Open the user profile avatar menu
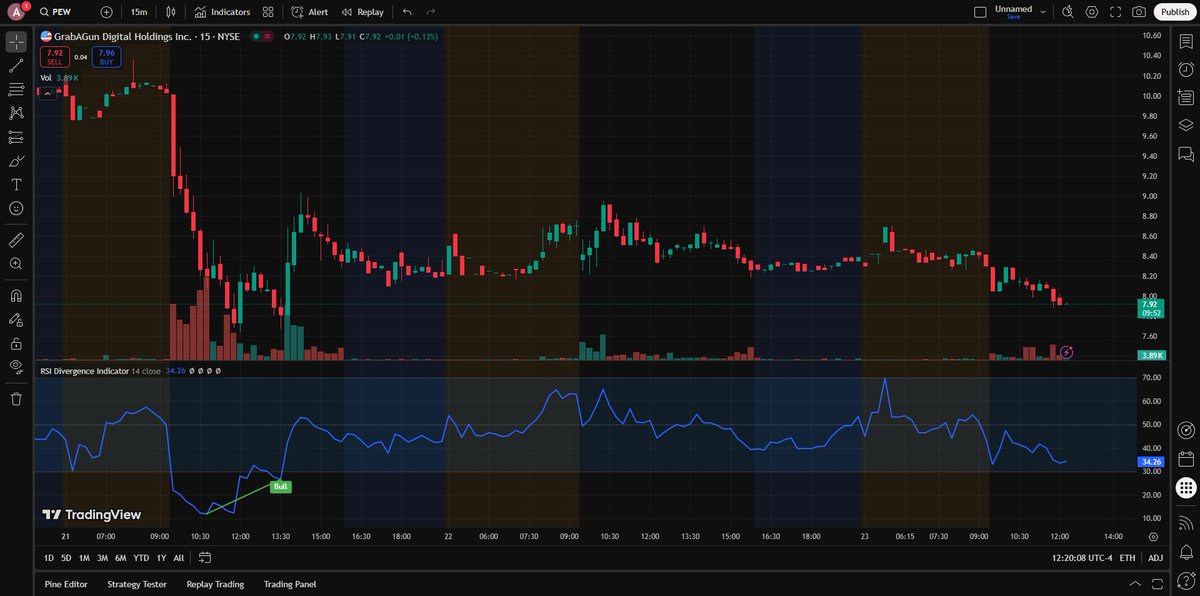Viewport: 1200px width, 596px height. click(x=16, y=12)
